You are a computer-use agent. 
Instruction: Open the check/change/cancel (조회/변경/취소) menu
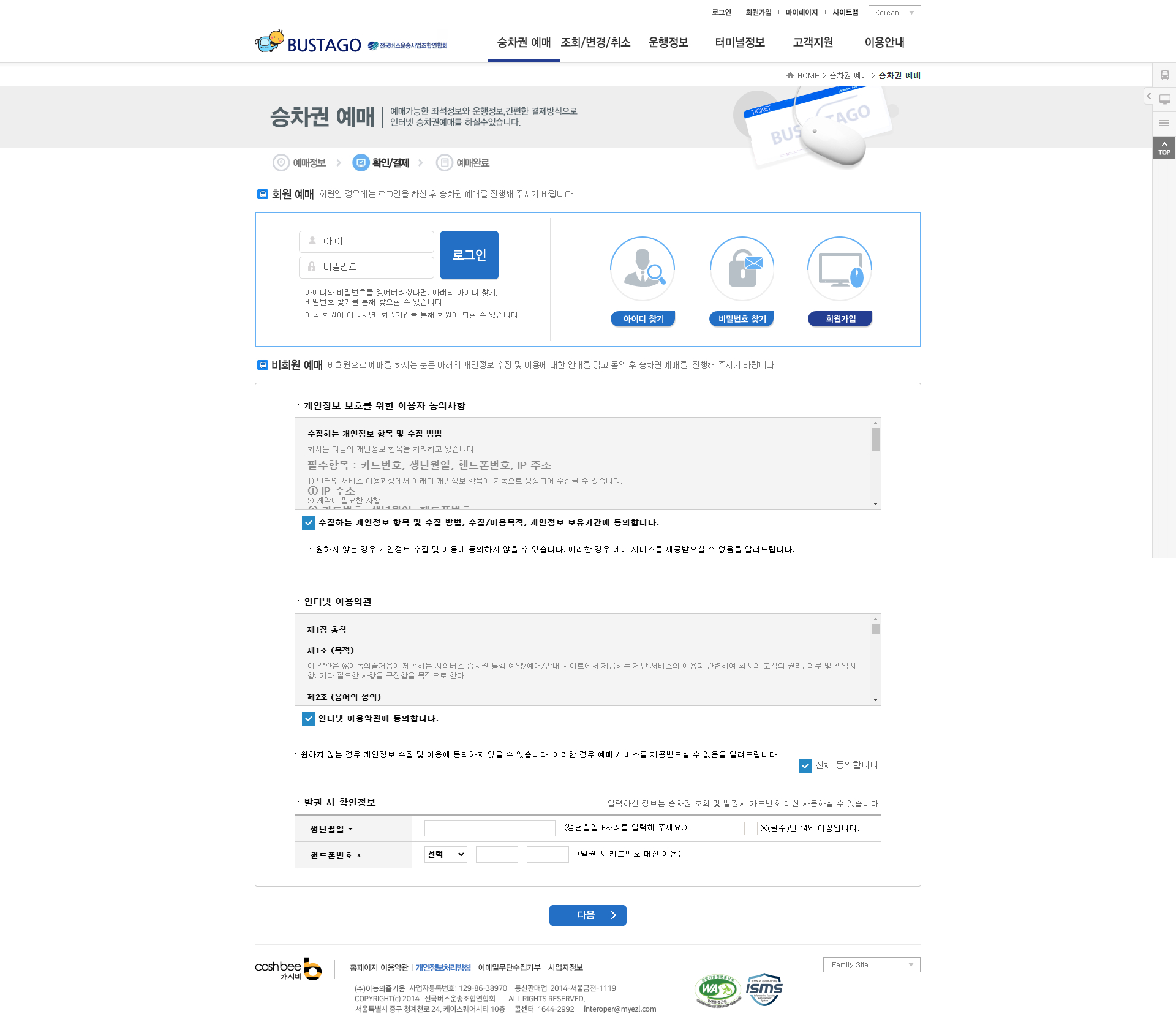point(595,42)
